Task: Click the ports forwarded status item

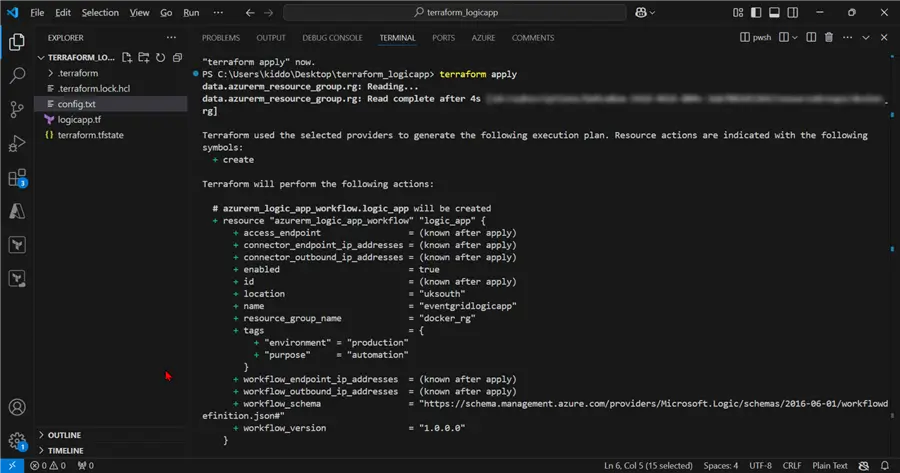Action: click(x=86, y=466)
